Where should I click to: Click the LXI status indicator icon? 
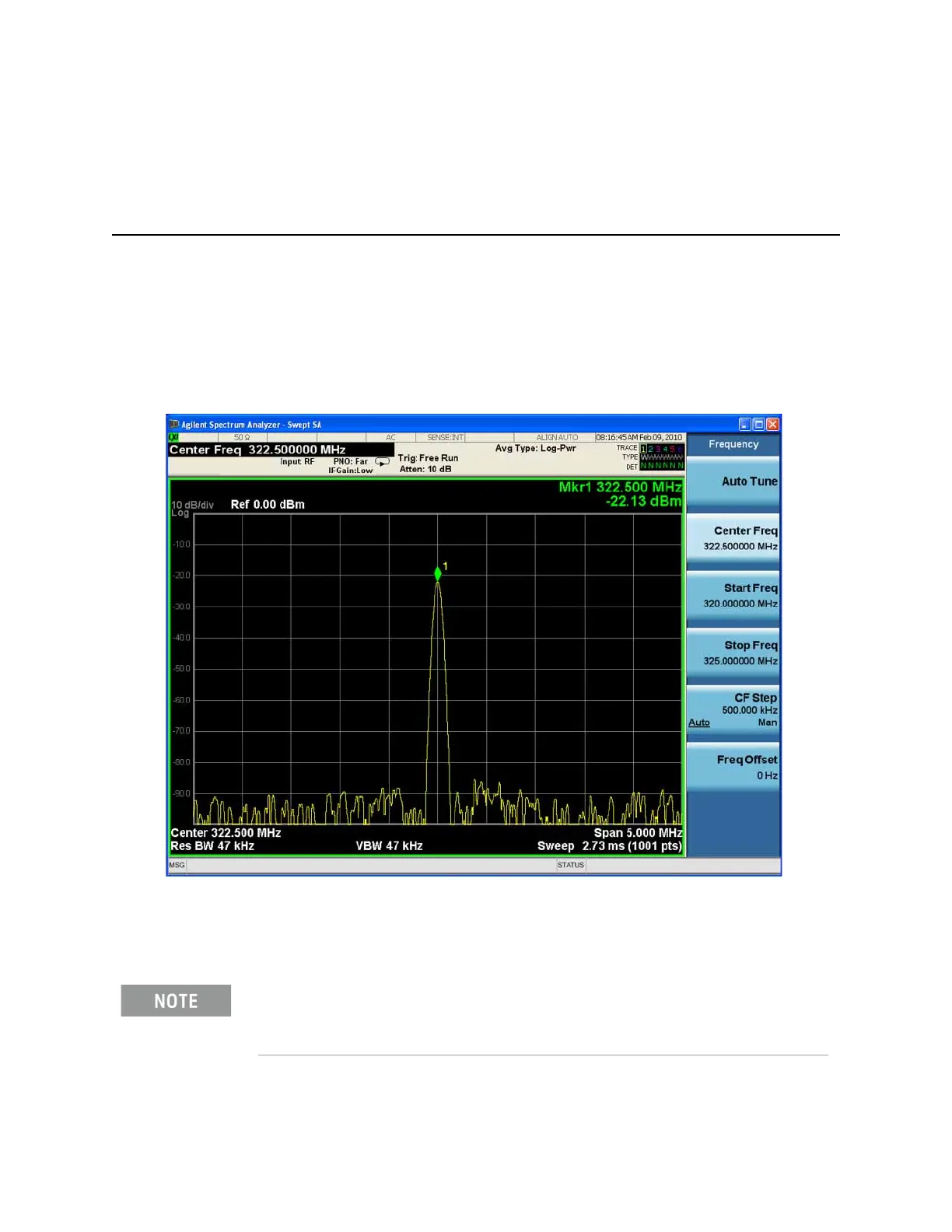click(173, 438)
